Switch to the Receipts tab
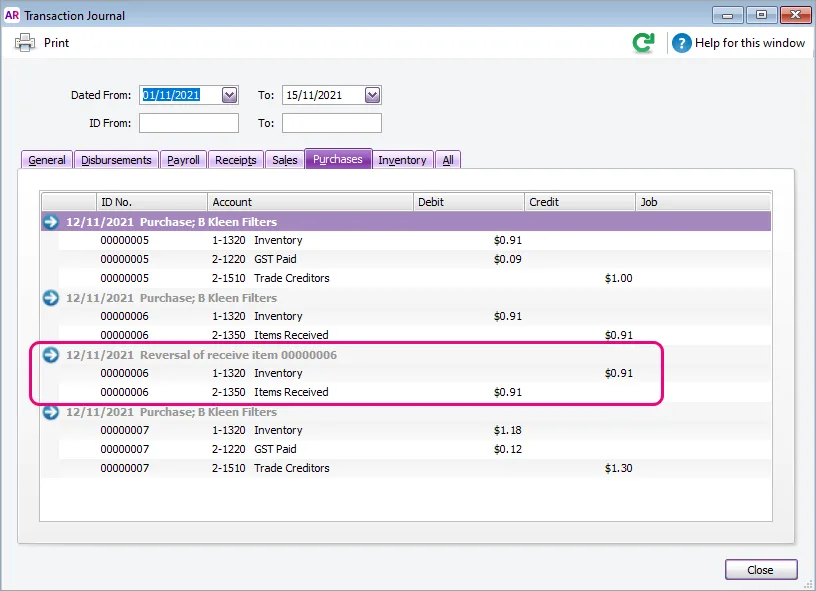Image resolution: width=816 pixels, height=591 pixels. [236, 160]
